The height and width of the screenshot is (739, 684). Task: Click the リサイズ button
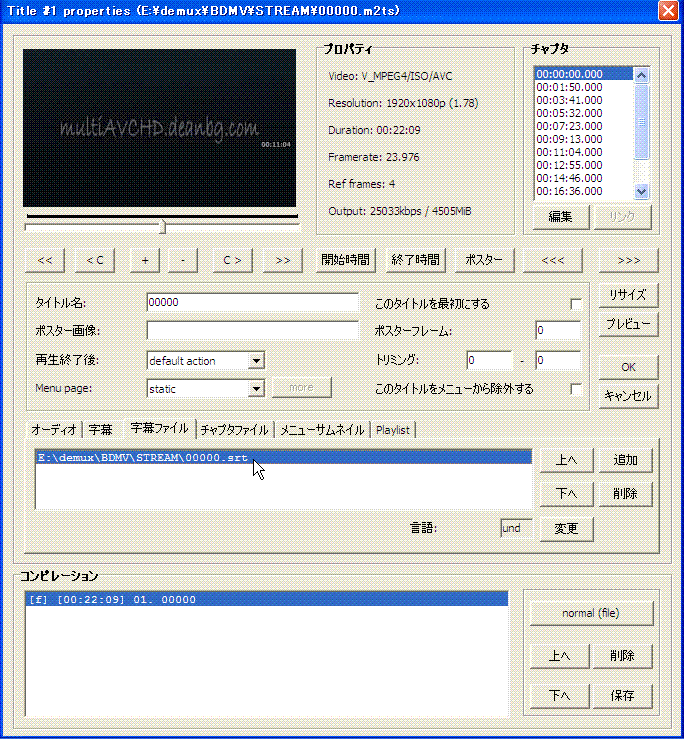[x=628, y=295]
